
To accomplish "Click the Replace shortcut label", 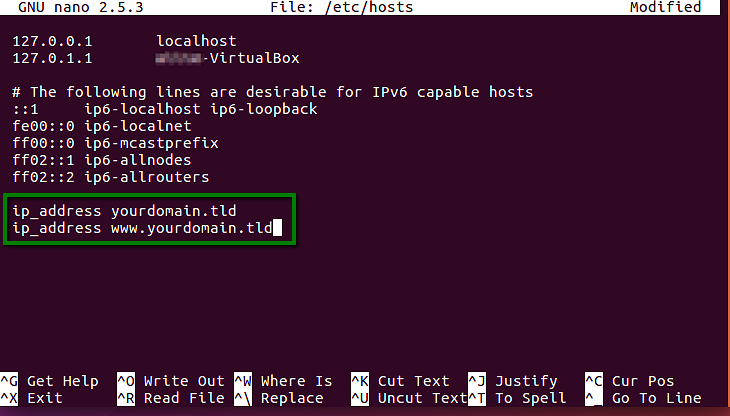I will pos(291,398).
